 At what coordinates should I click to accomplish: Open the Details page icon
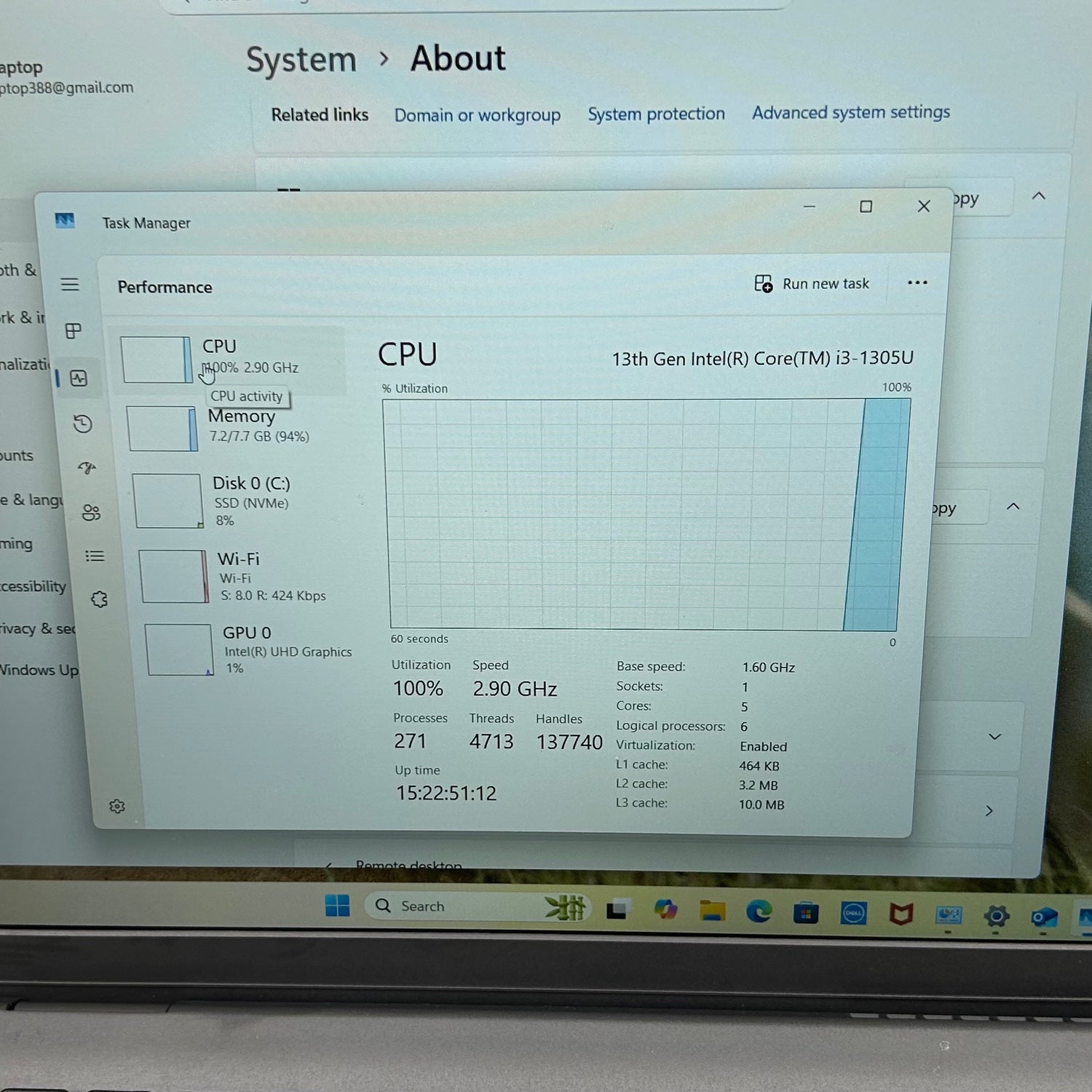(x=95, y=556)
